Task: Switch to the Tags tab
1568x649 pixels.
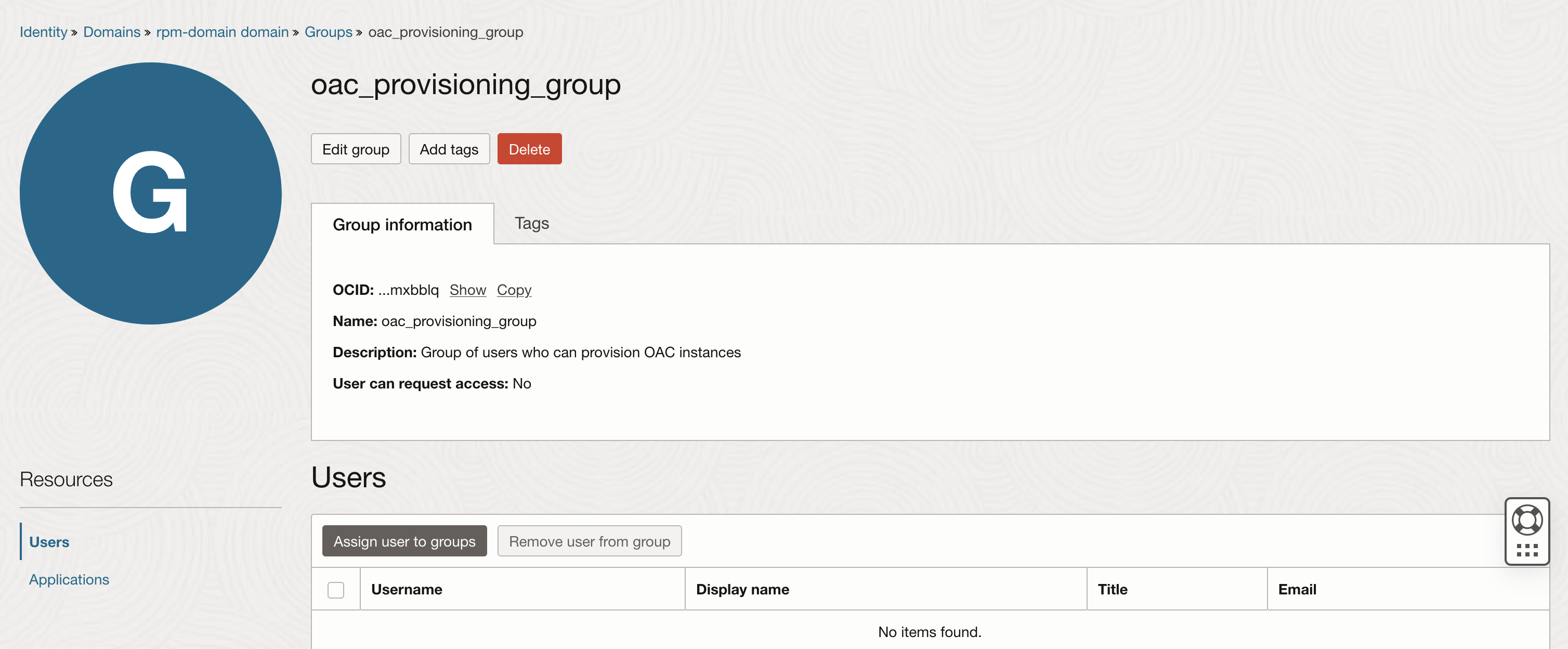Action: pos(531,224)
